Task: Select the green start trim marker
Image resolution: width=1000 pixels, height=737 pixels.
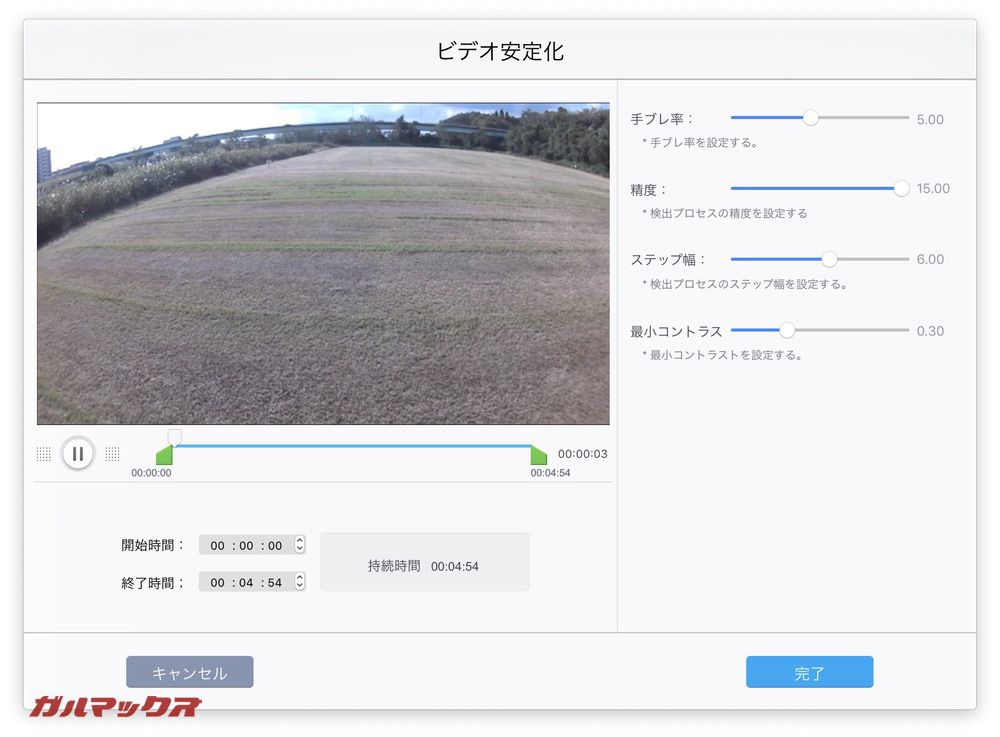Action: pos(165,456)
